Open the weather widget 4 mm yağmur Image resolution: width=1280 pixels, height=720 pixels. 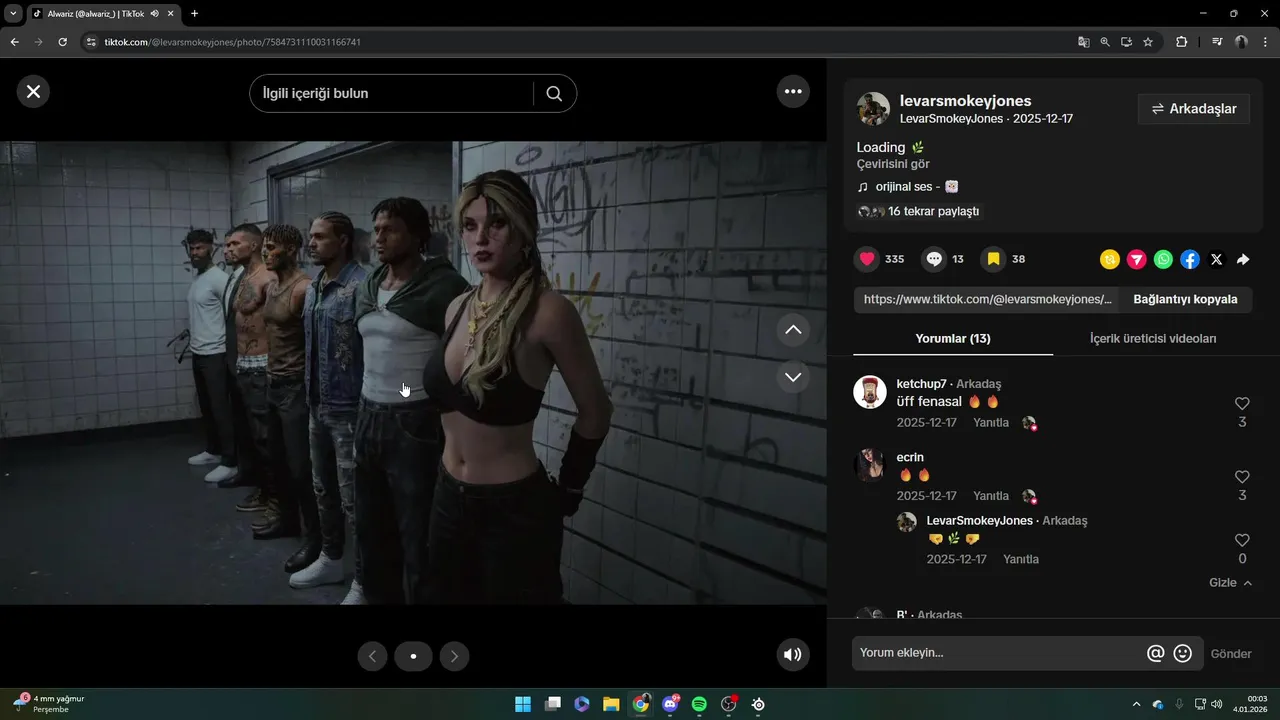coord(50,703)
